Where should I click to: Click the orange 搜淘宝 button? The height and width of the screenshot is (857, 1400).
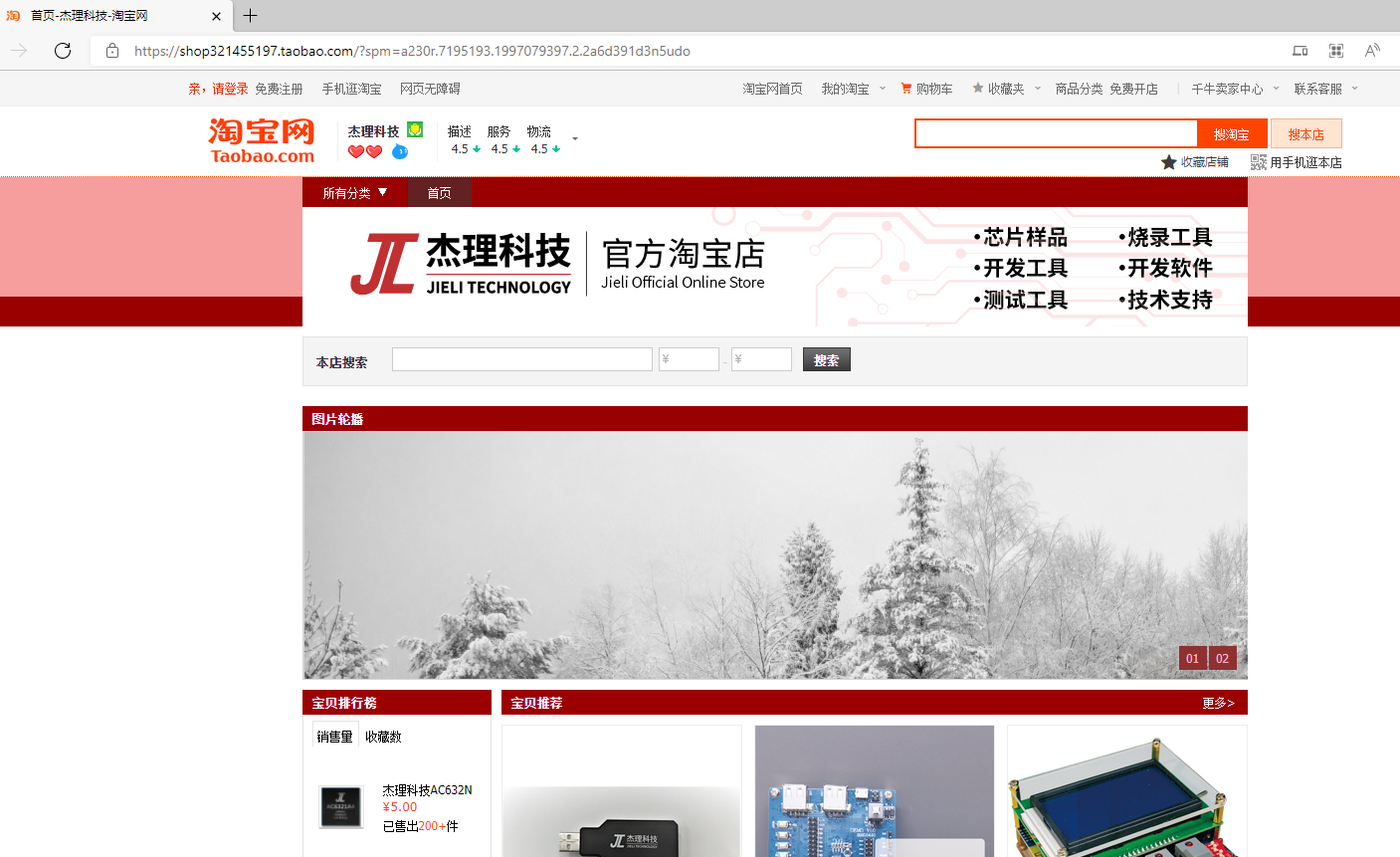[1232, 134]
